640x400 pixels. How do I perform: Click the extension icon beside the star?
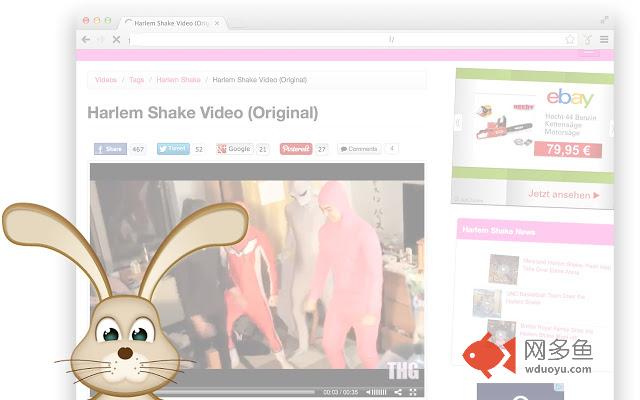(587, 40)
